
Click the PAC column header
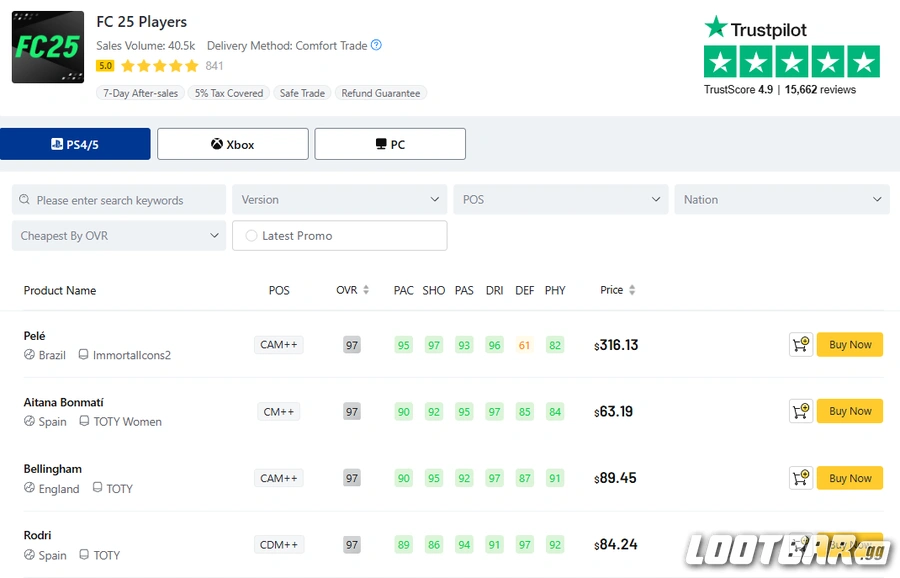404,290
